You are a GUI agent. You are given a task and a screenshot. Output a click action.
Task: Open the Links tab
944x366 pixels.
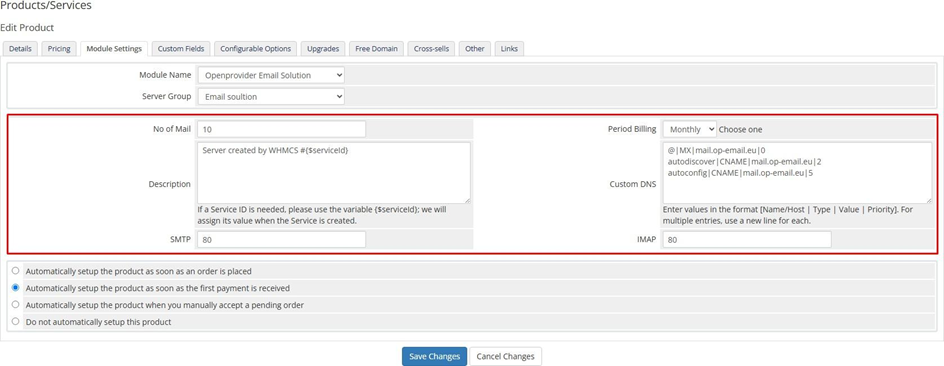[x=509, y=49]
